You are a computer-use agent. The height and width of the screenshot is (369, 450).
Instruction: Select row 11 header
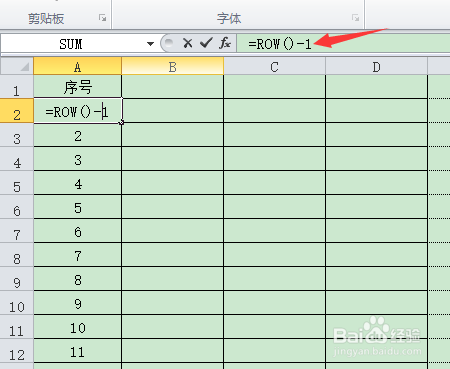pyautogui.click(x=17, y=327)
